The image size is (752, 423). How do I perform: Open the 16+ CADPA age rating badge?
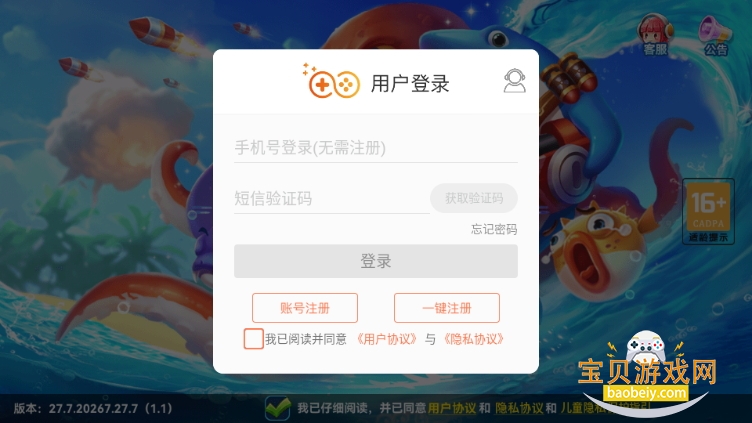(708, 212)
